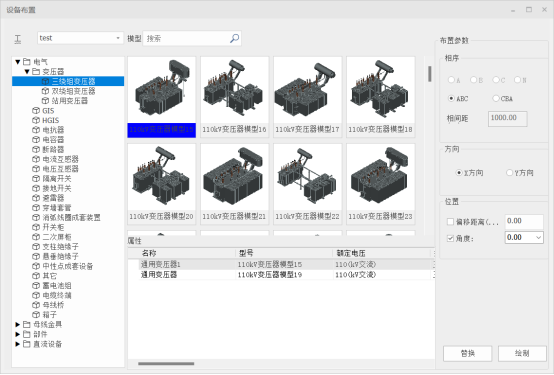Viewport: 554px width, 375px height.
Task: Select thumbnail 110kV变压器模型21
Action: (x=235, y=184)
